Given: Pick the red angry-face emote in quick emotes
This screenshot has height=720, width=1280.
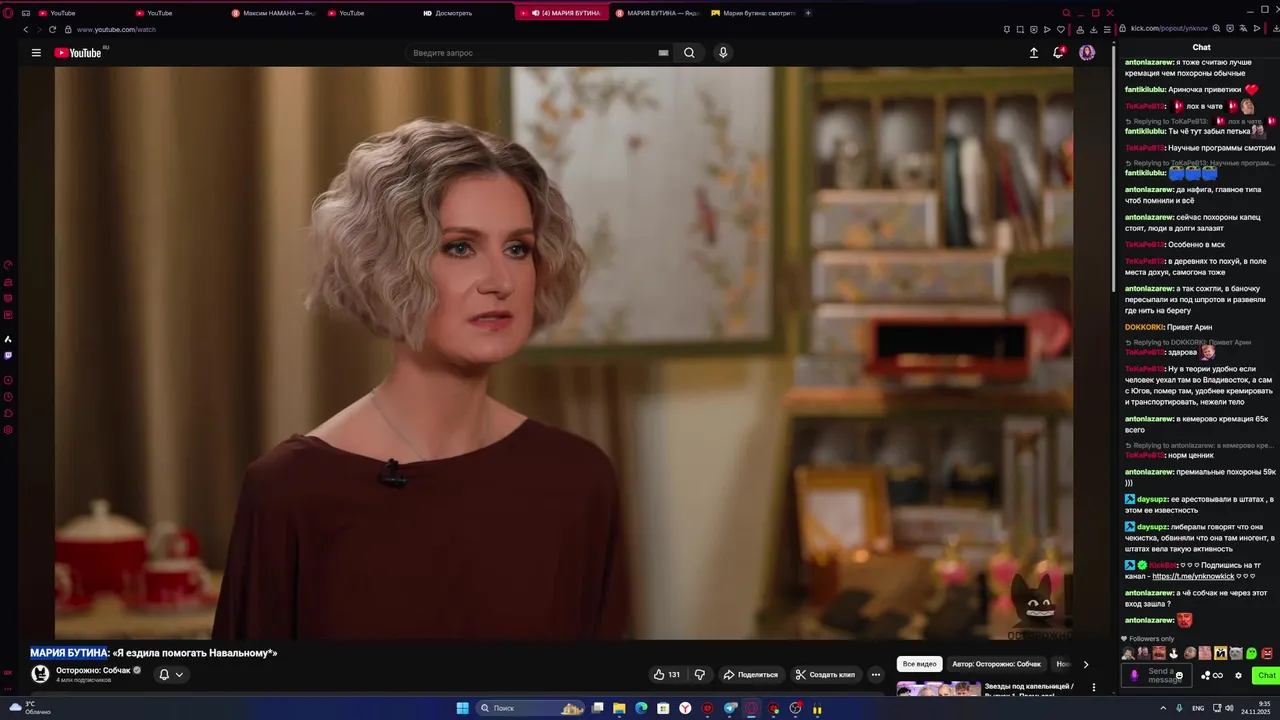Looking at the screenshot, I should click(x=1267, y=654).
